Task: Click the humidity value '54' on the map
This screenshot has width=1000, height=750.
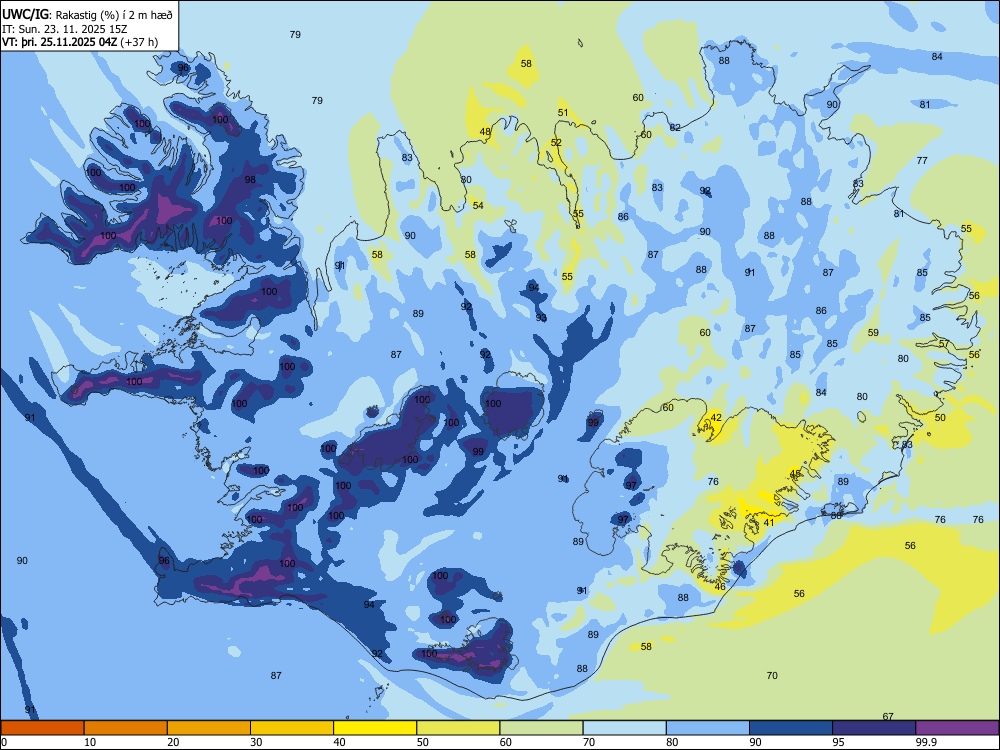Action: tap(478, 205)
